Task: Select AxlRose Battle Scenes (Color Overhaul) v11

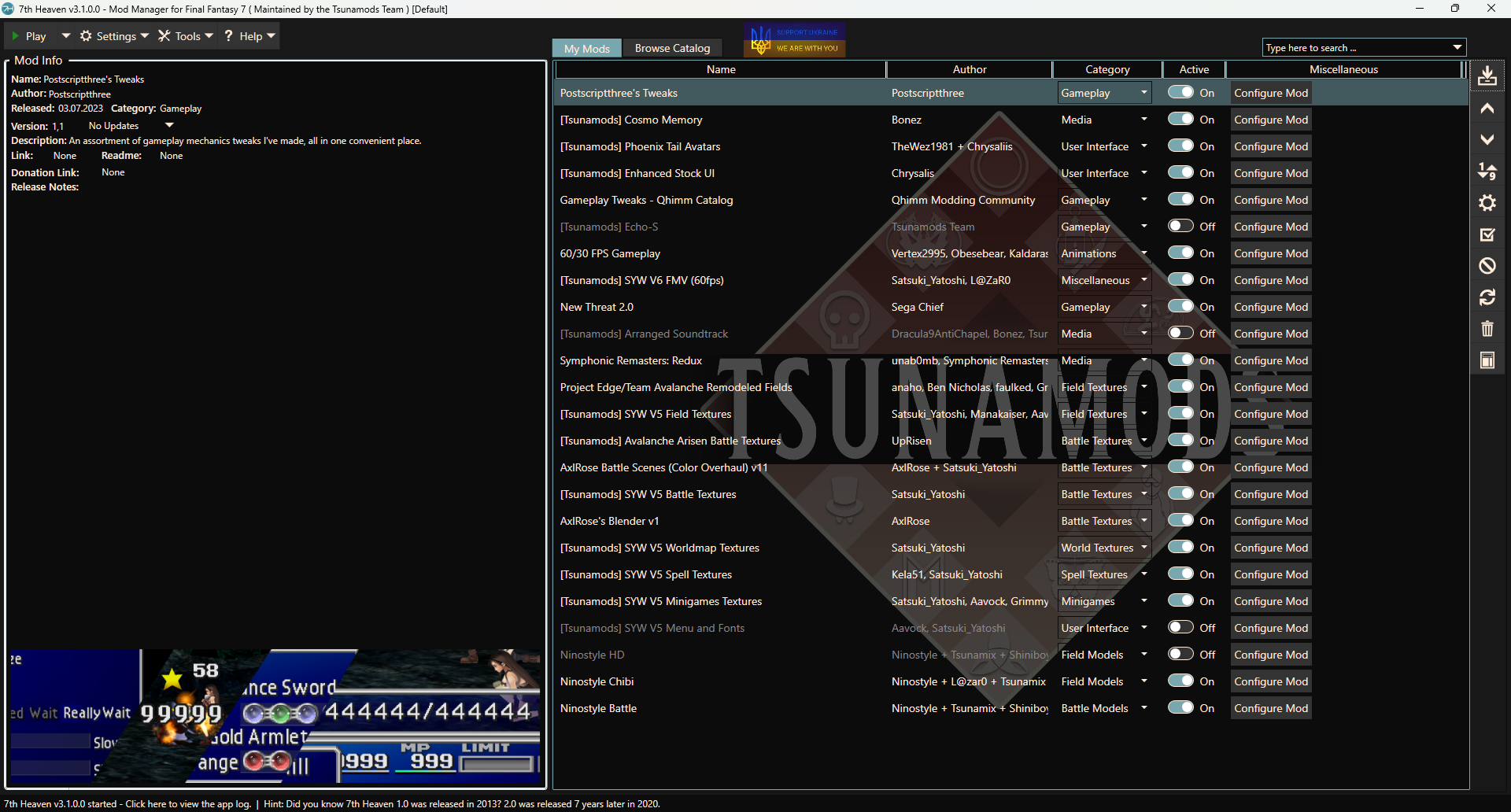Action: pos(1011,467)
